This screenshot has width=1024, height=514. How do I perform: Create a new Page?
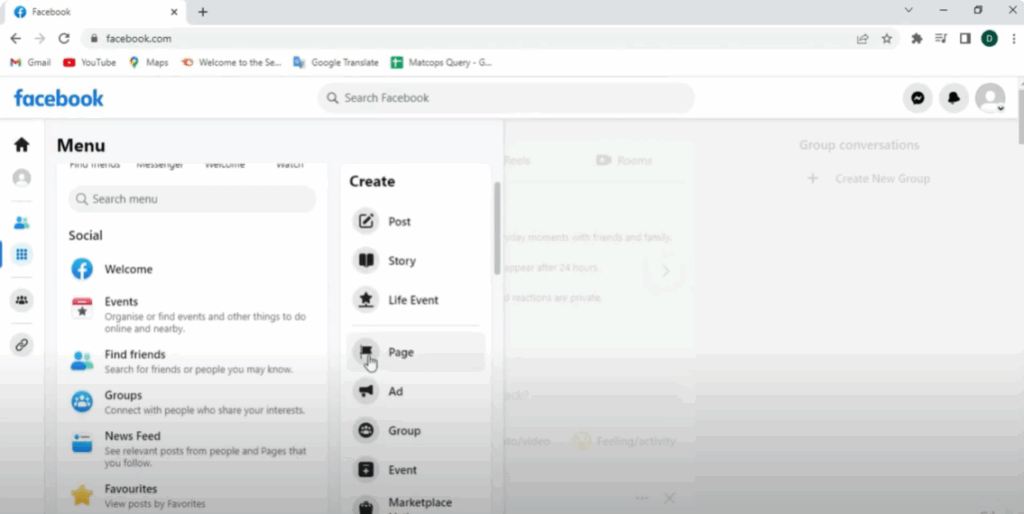(415, 352)
